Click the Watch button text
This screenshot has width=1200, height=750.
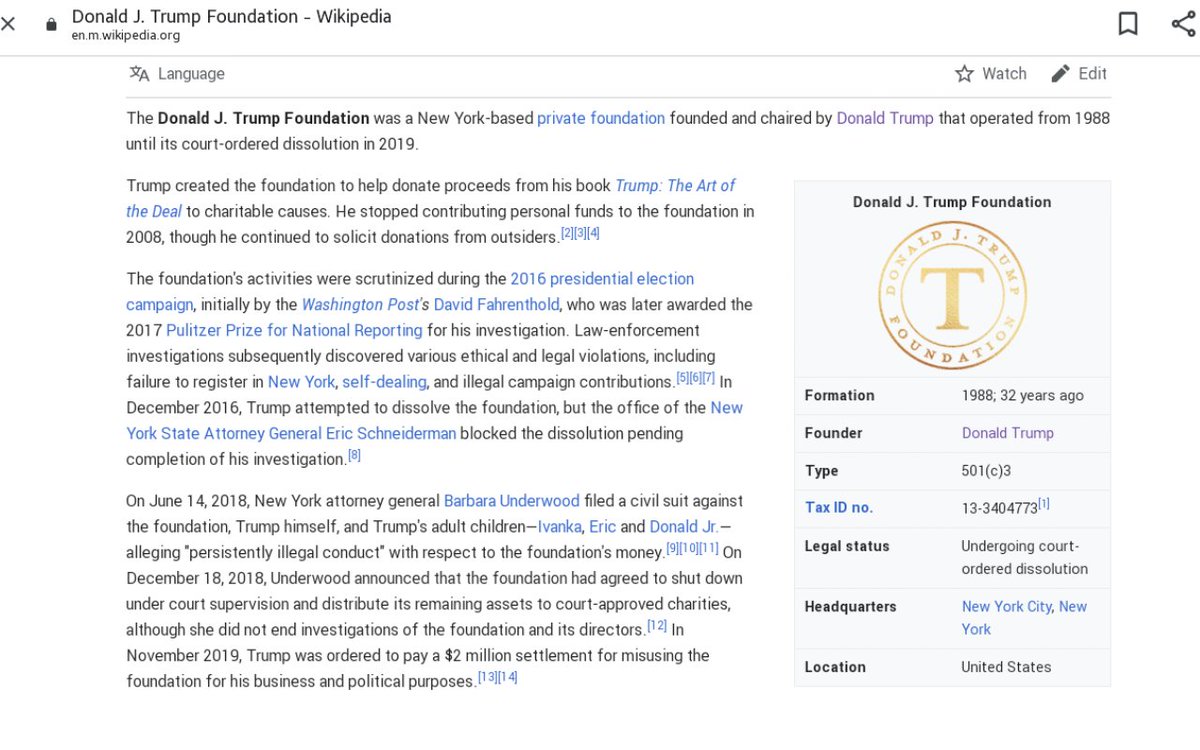pos(1004,73)
